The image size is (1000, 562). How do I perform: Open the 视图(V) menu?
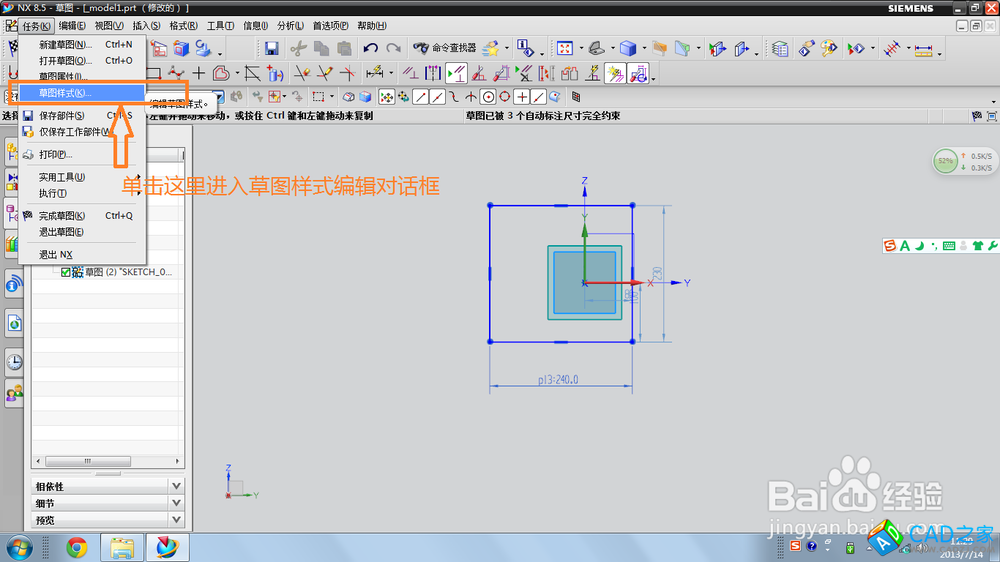click(x=109, y=26)
